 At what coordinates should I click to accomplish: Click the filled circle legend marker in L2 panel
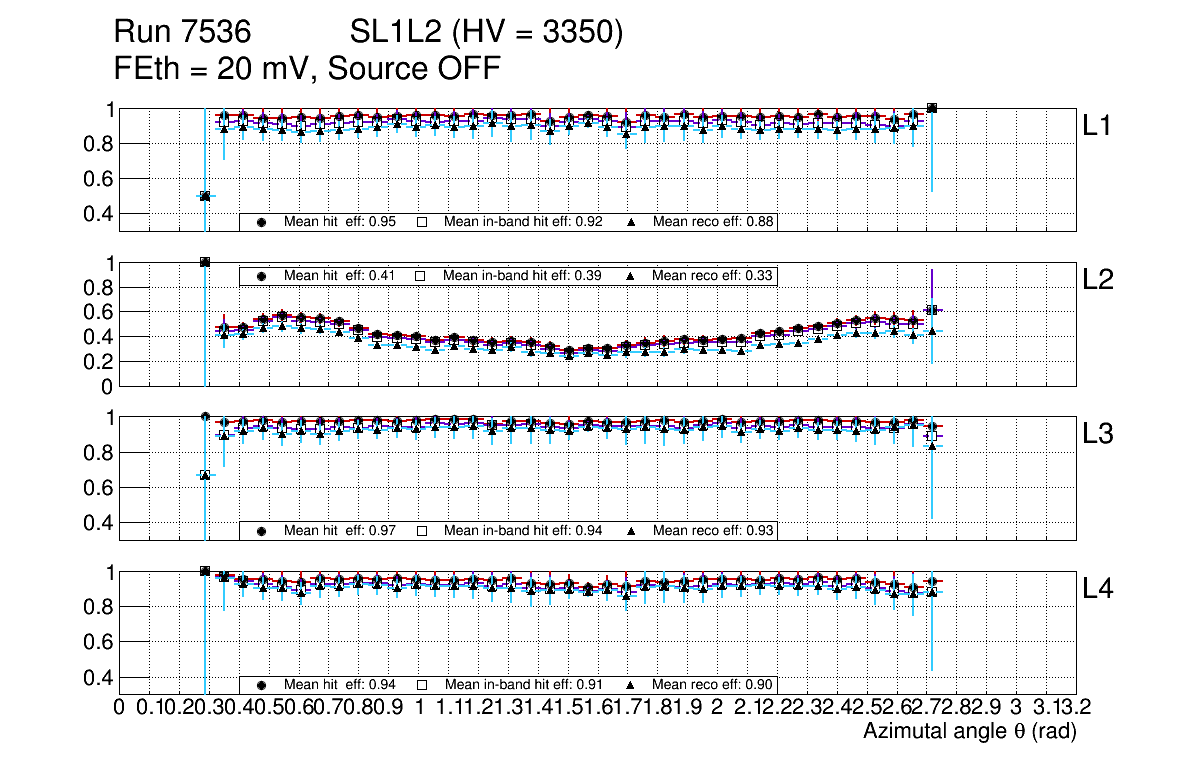tap(262, 275)
